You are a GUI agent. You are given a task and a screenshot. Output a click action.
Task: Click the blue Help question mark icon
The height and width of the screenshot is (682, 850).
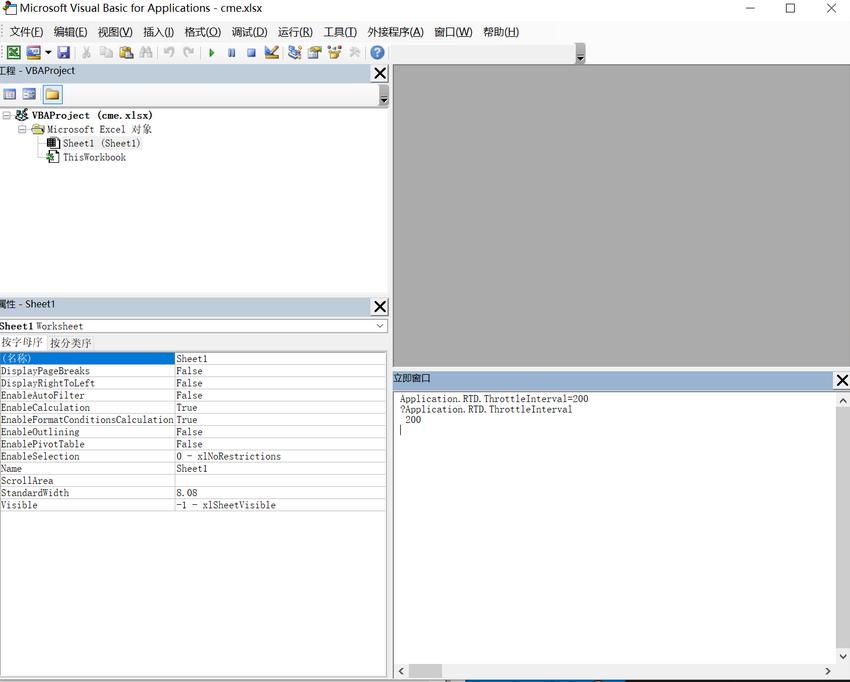pos(377,53)
